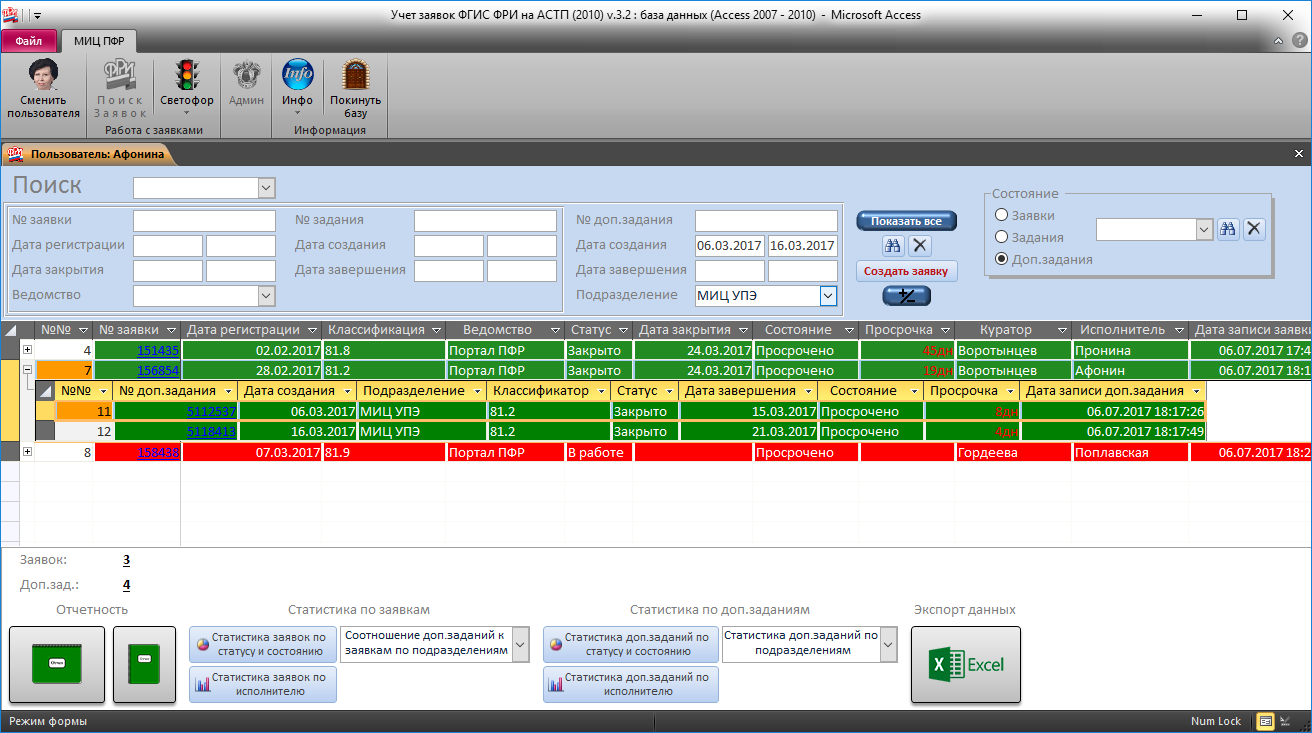
Task: Click the Excel export button
Action: click(x=965, y=664)
